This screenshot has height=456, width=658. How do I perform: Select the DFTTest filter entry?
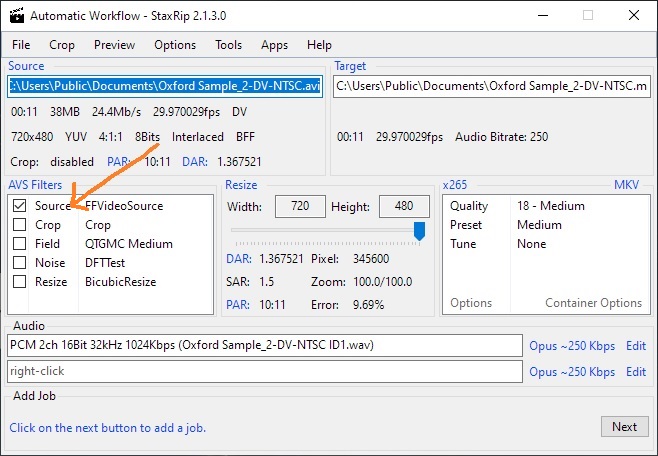click(105, 263)
